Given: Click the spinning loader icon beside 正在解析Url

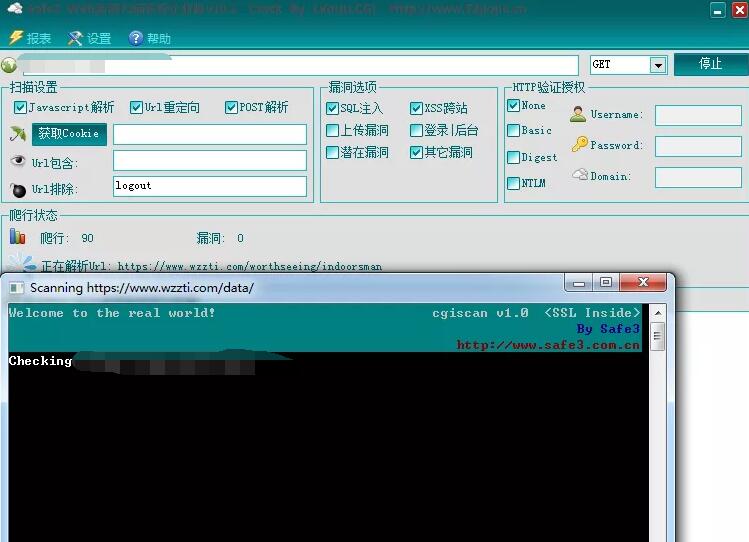Looking at the screenshot, I should pyautogui.click(x=21, y=262).
